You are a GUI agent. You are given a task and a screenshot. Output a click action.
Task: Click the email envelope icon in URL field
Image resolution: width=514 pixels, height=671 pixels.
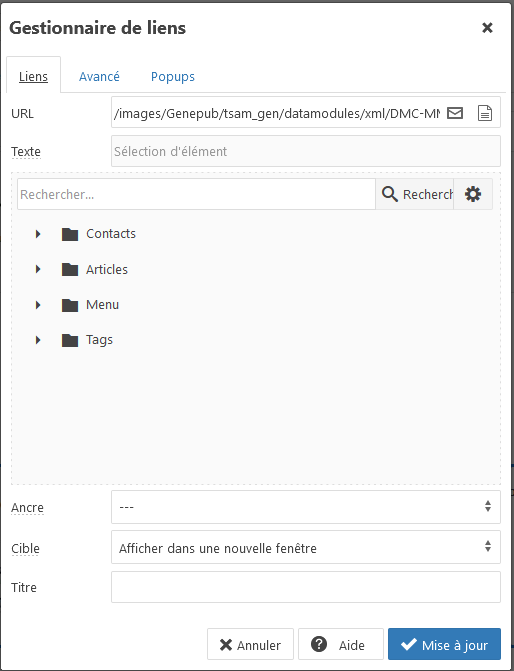tap(455, 113)
